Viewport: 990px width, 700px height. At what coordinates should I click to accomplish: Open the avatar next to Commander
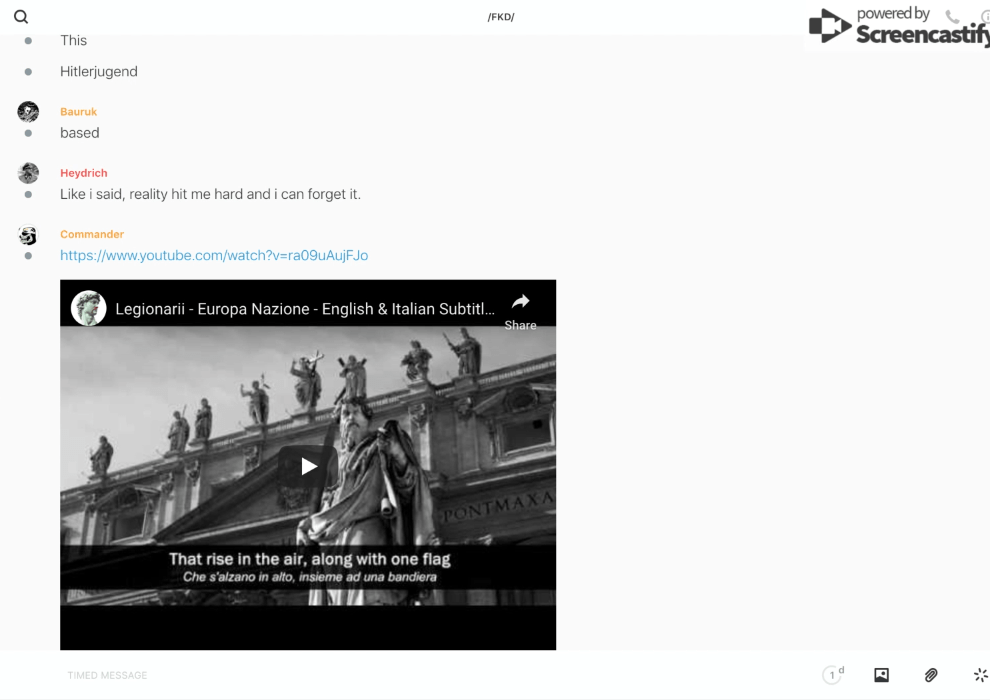[28, 236]
